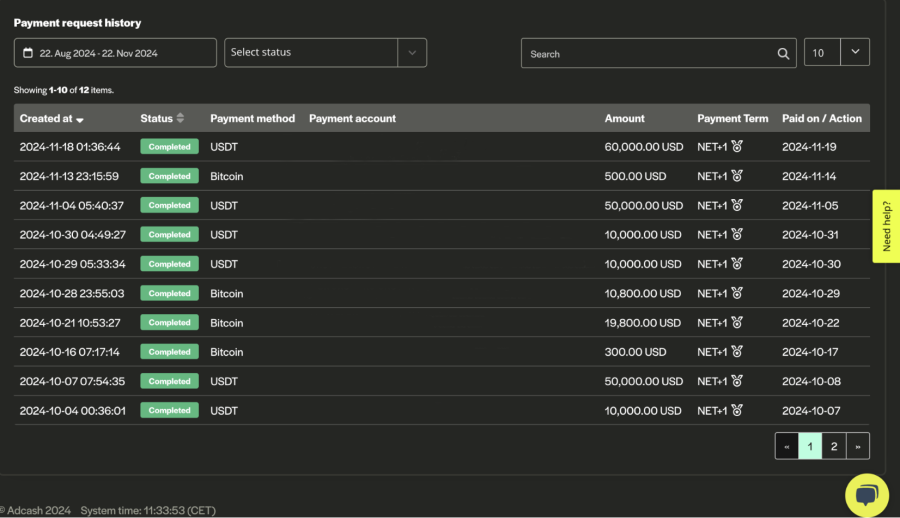Click medal icon in the 60,000.00 USD row
Image resolution: width=900 pixels, height=518 pixels.
coord(737,147)
